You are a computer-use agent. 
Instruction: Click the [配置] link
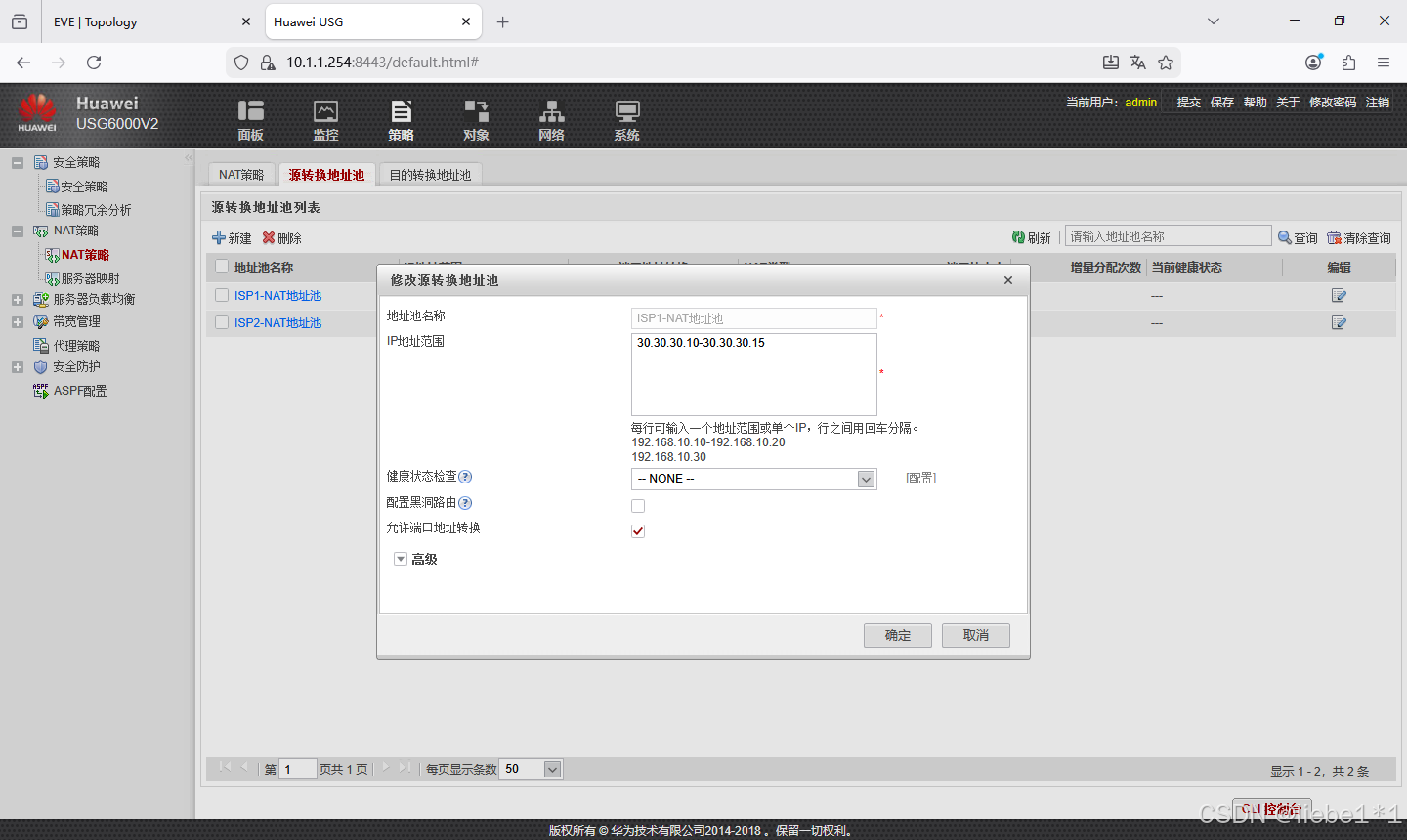pyautogui.click(x=920, y=478)
